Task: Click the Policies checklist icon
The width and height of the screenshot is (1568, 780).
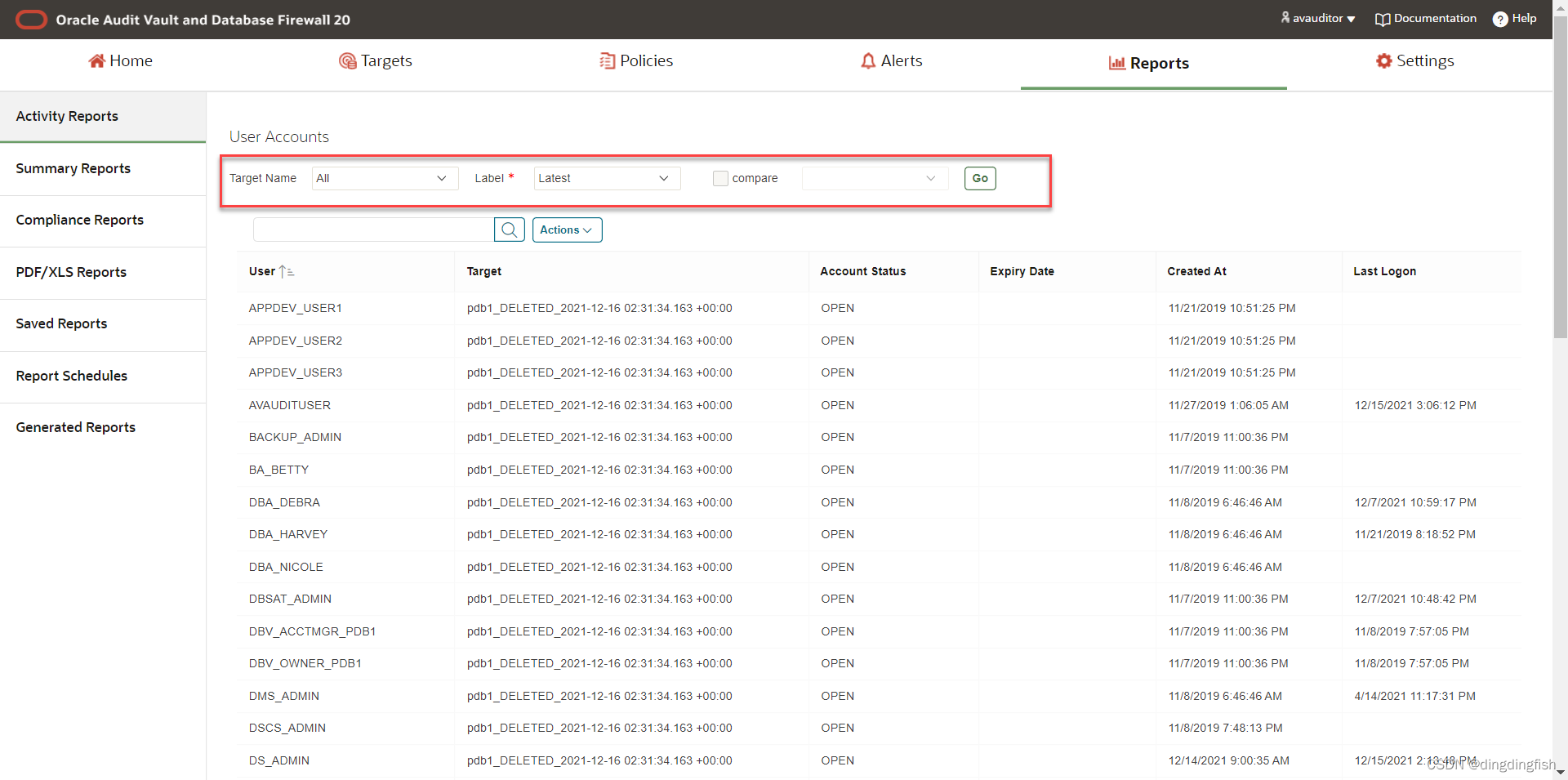Action: (x=607, y=60)
